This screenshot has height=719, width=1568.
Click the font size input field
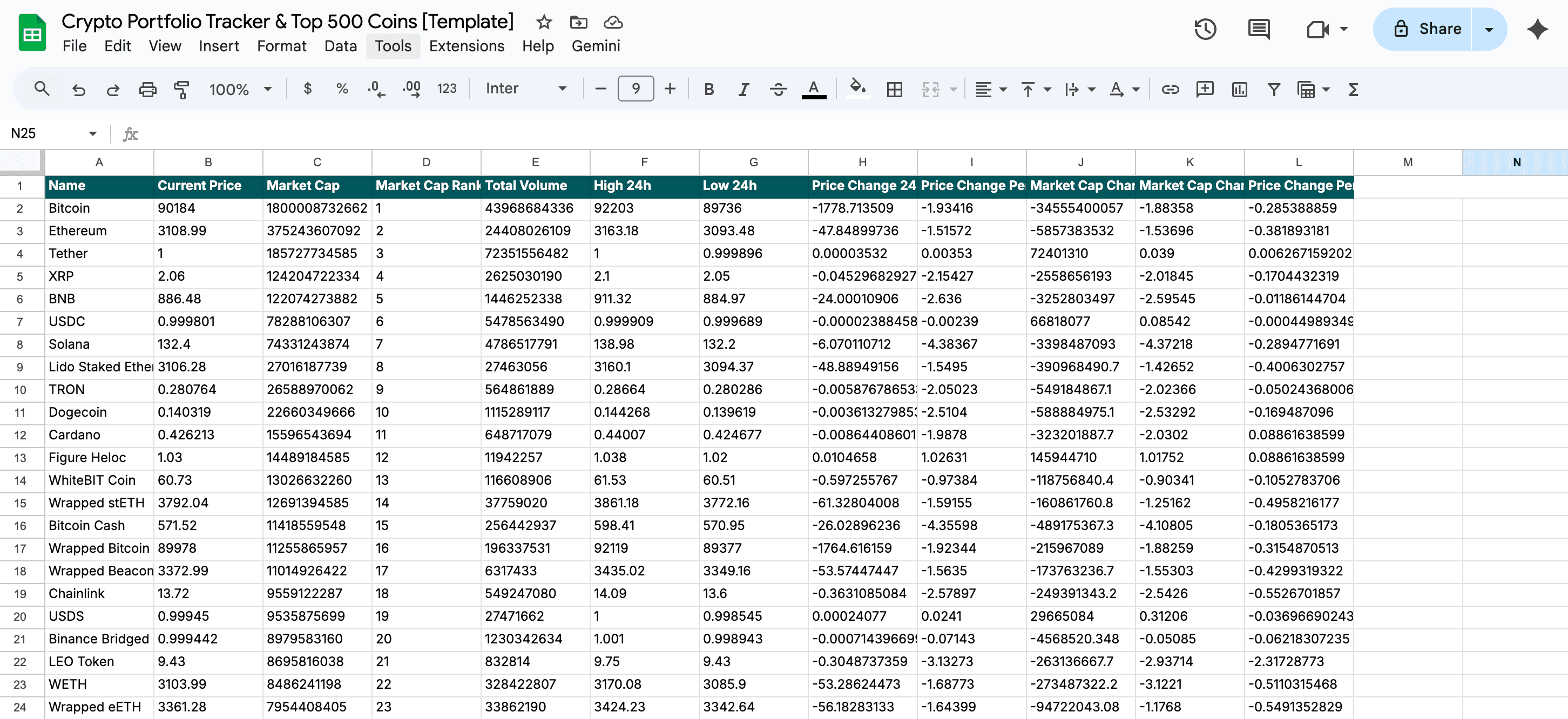tap(635, 89)
